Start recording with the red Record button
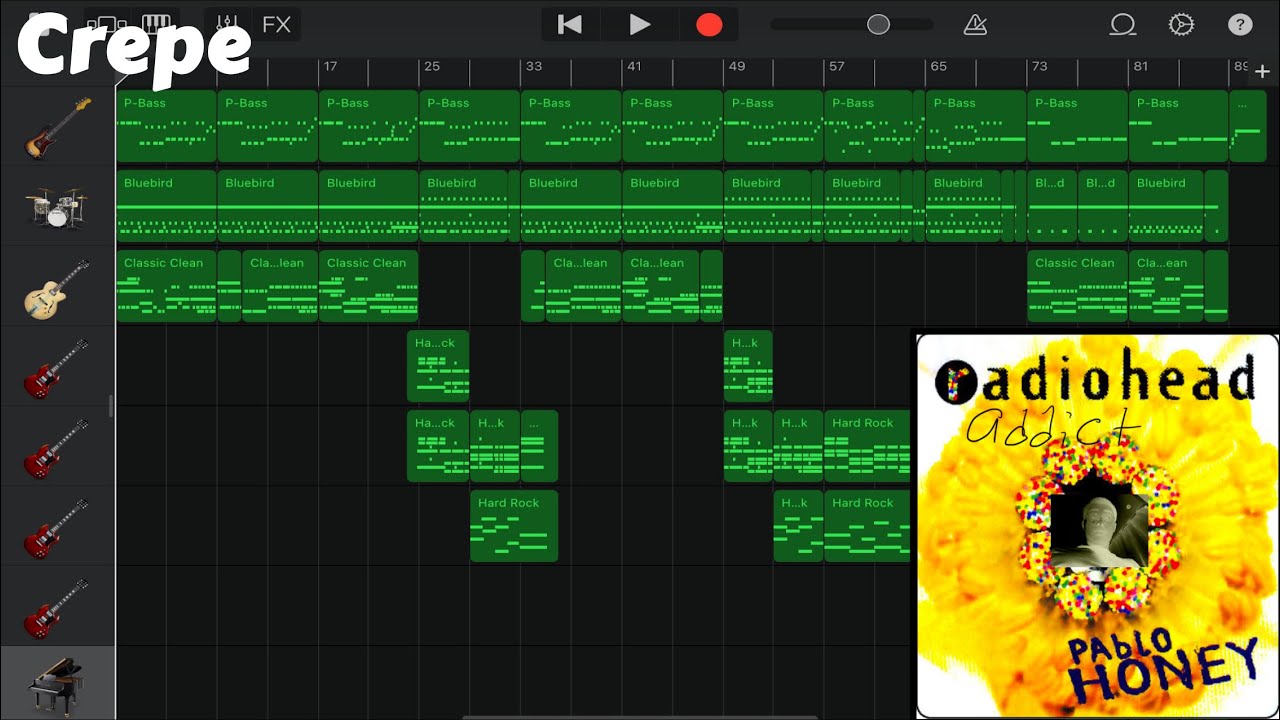This screenshot has height=720, width=1280. point(709,25)
